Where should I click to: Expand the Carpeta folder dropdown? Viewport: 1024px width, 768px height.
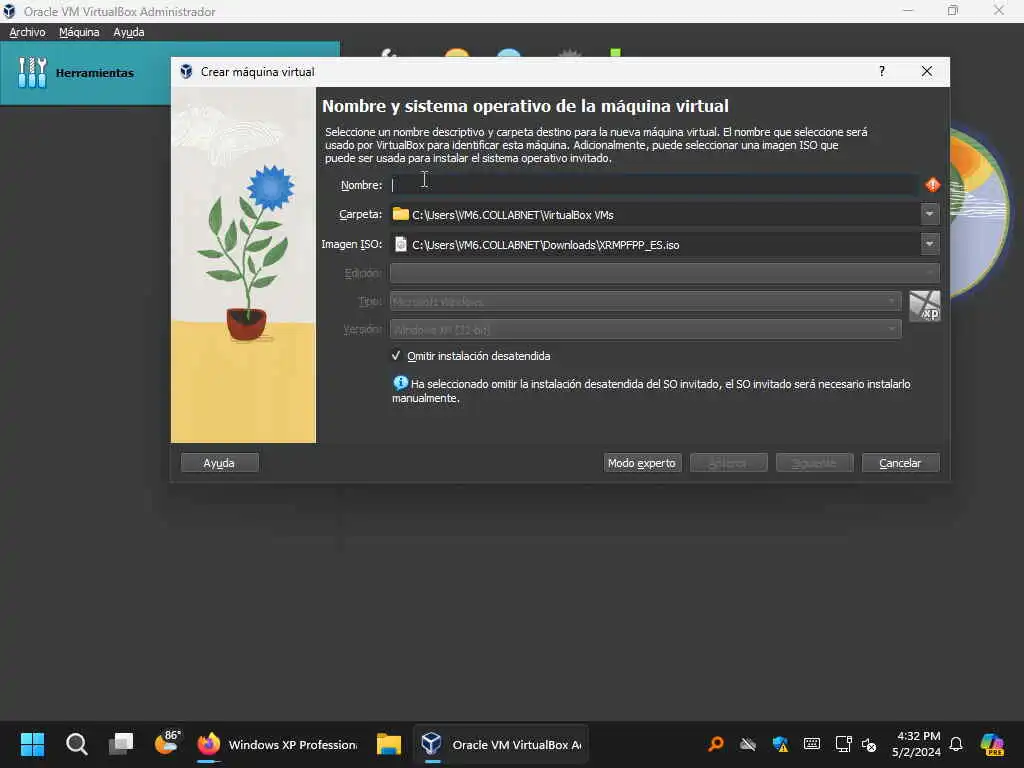(929, 214)
